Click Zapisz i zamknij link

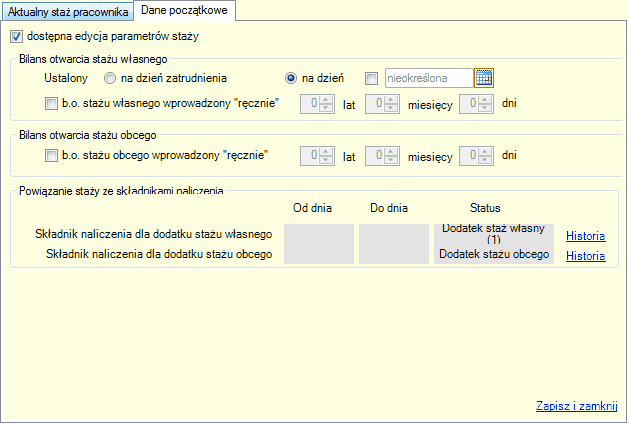tap(576, 406)
